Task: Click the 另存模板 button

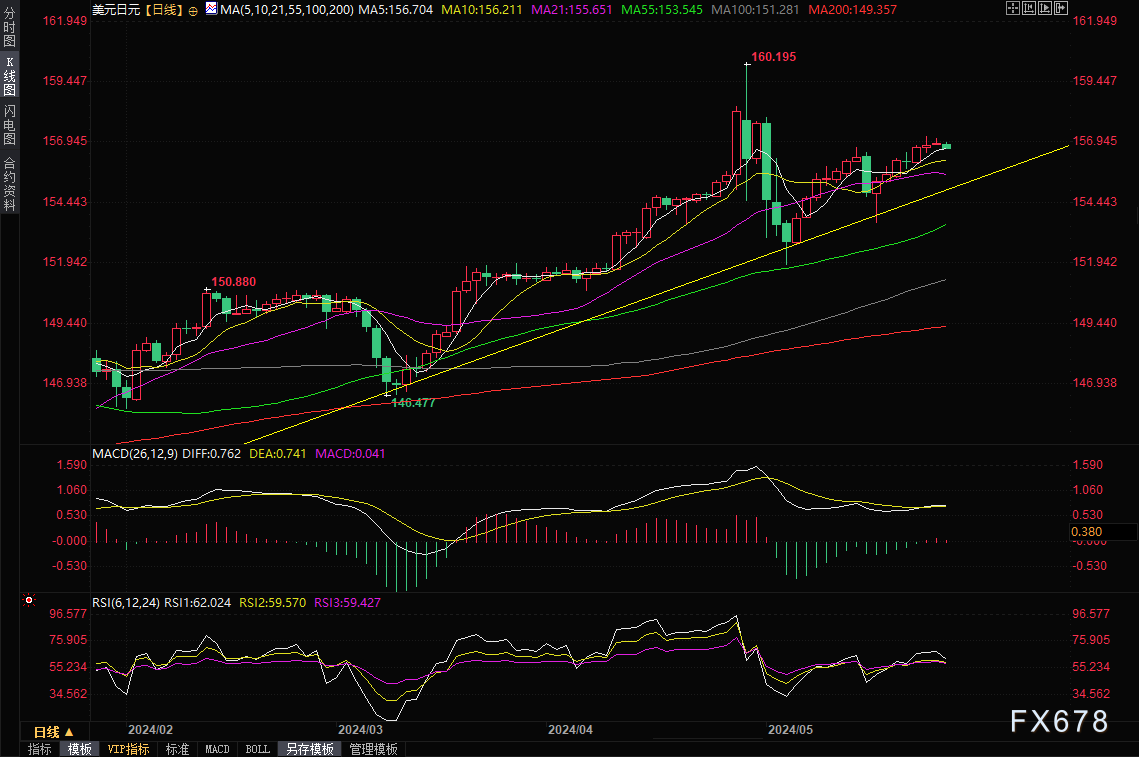Action: point(308,749)
